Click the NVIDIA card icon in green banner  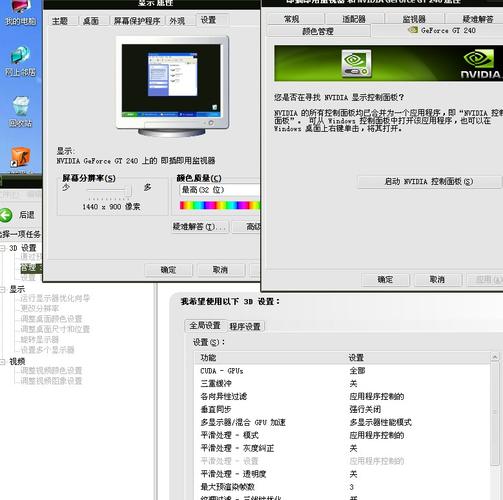coord(356,63)
